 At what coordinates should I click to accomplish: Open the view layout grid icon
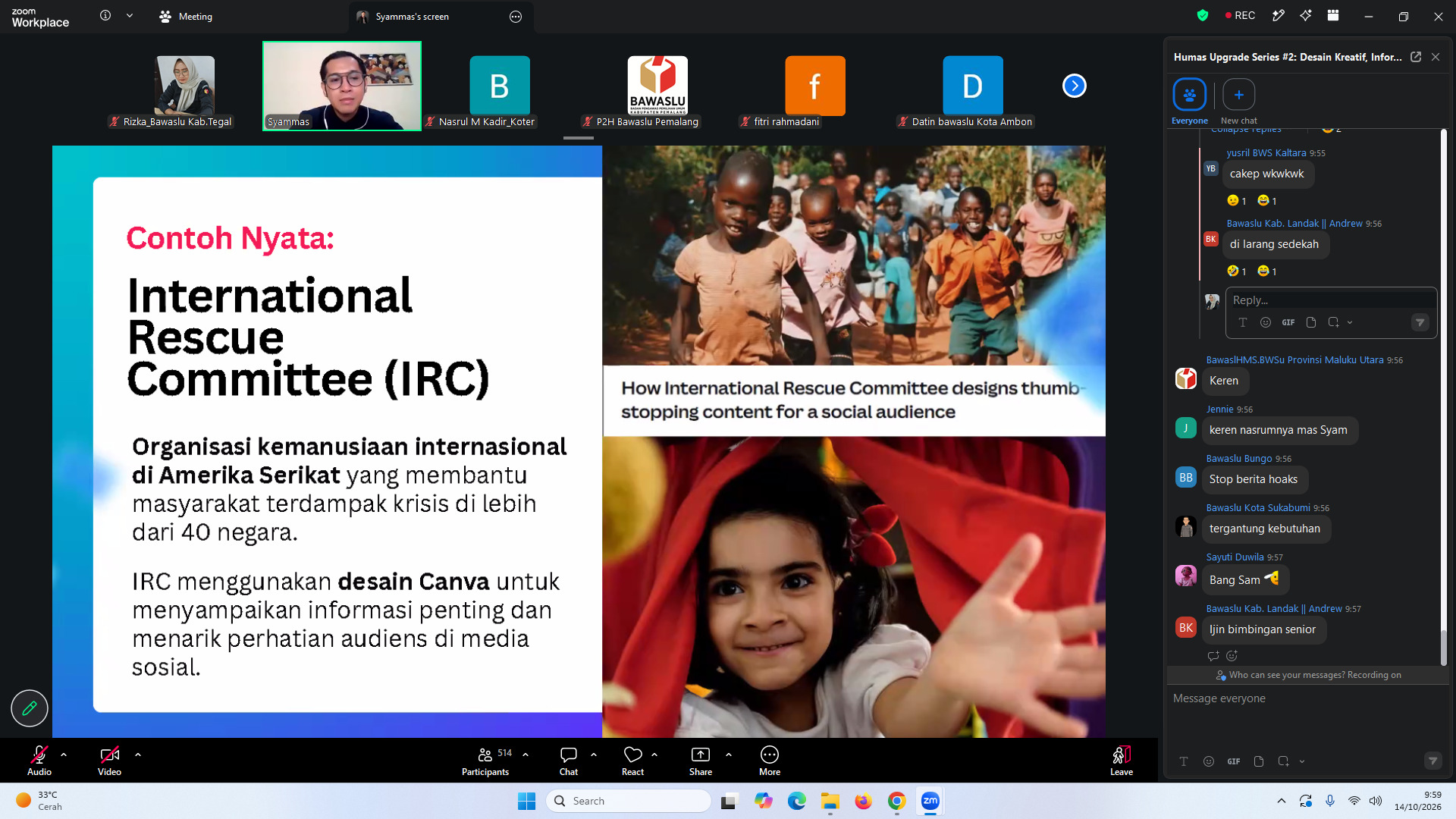coord(1333,15)
